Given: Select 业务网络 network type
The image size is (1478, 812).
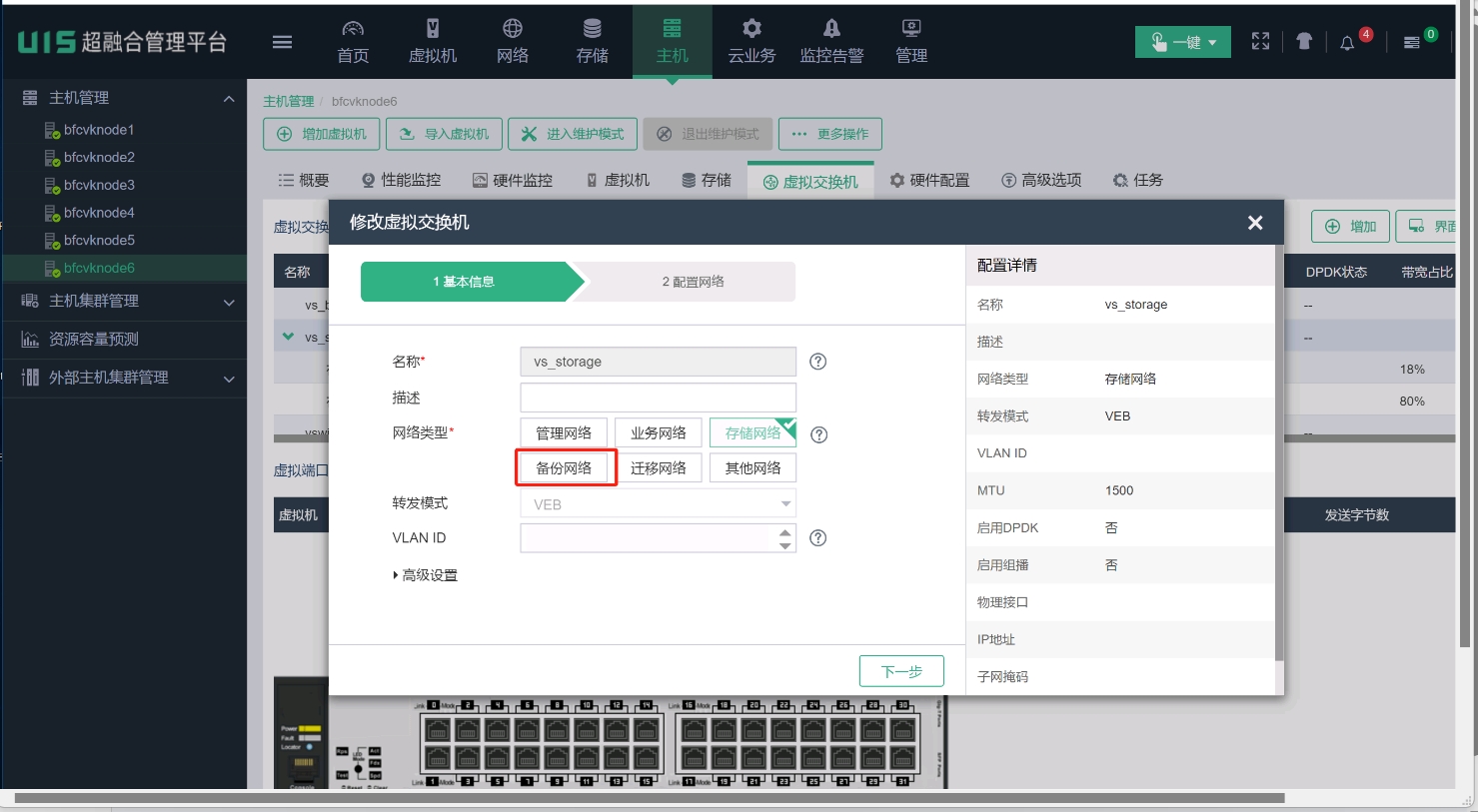Looking at the screenshot, I should pos(659,432).
